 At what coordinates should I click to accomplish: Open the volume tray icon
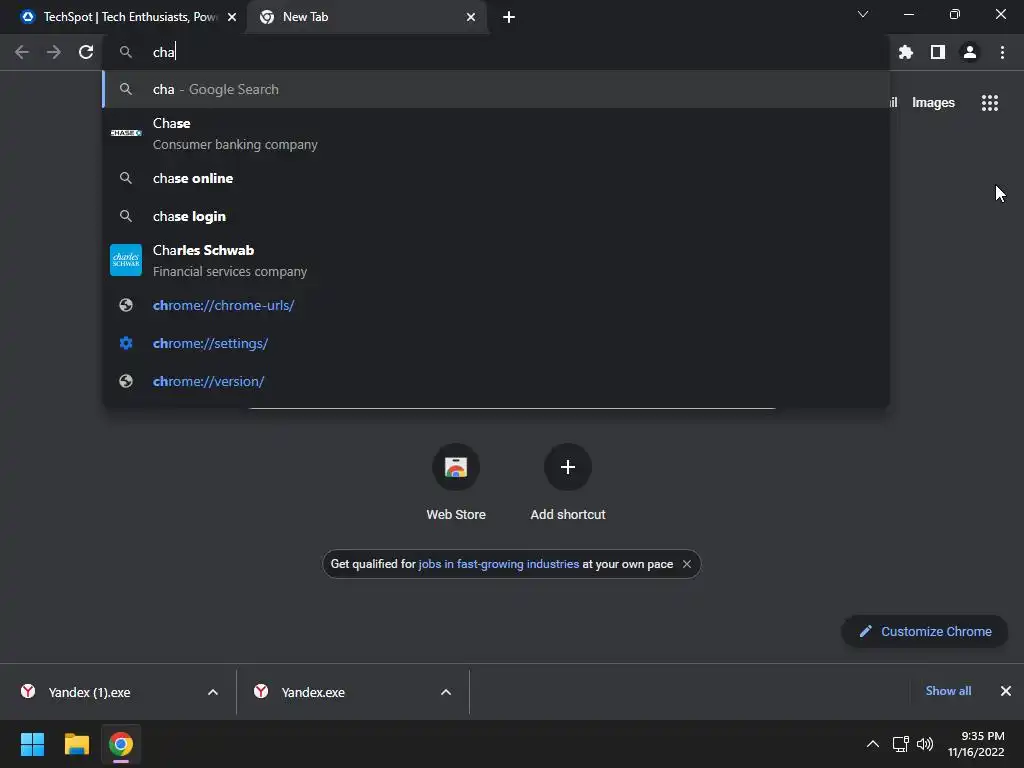[x=925, y=744]
